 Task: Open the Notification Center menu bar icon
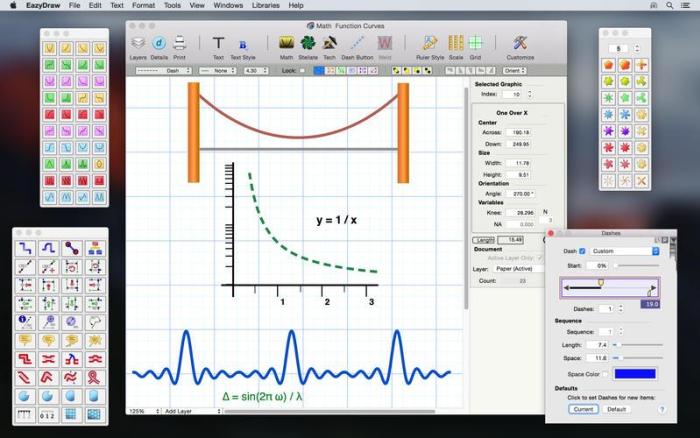click(x=686, y=5)
